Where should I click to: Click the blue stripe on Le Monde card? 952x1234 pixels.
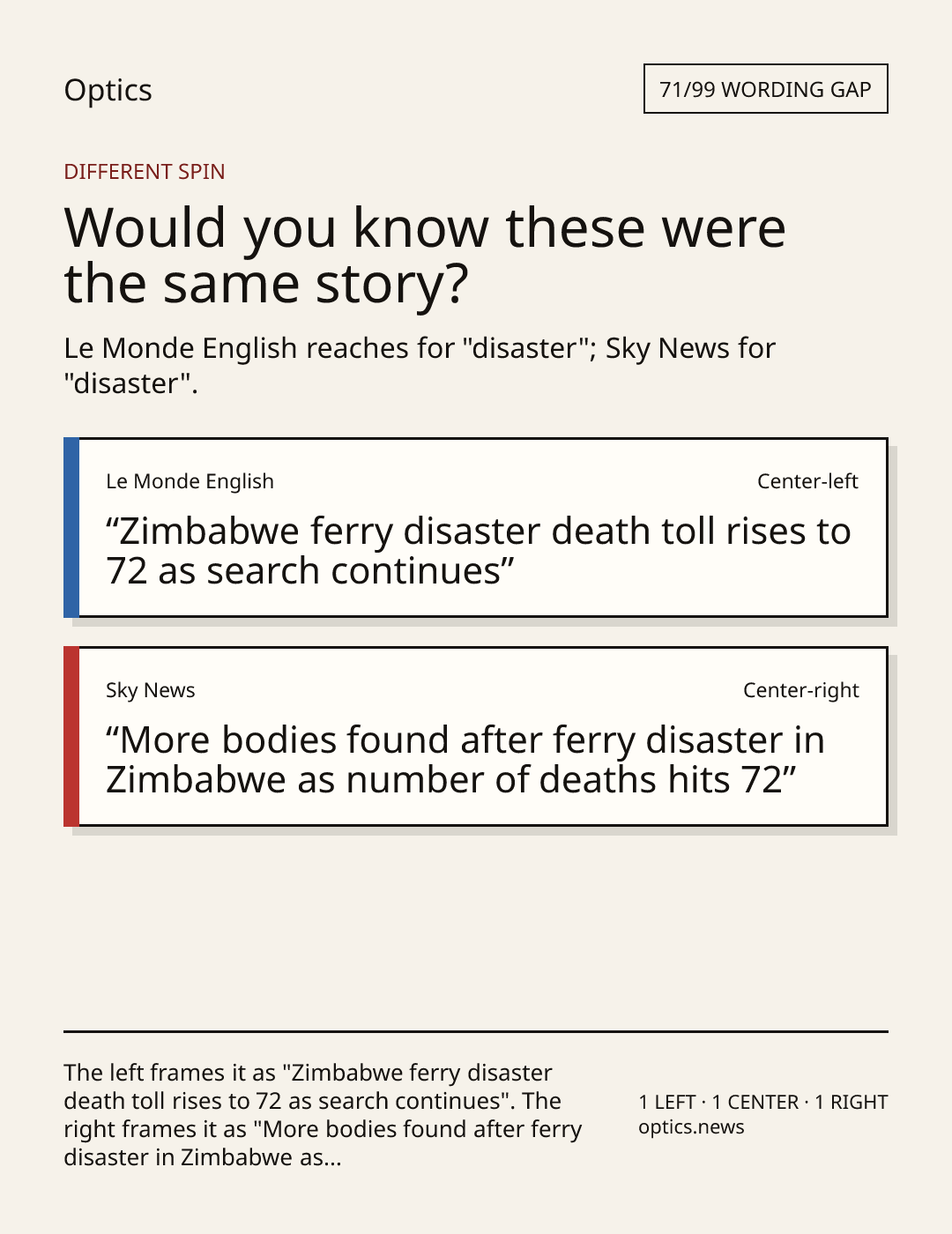point(71,527)
